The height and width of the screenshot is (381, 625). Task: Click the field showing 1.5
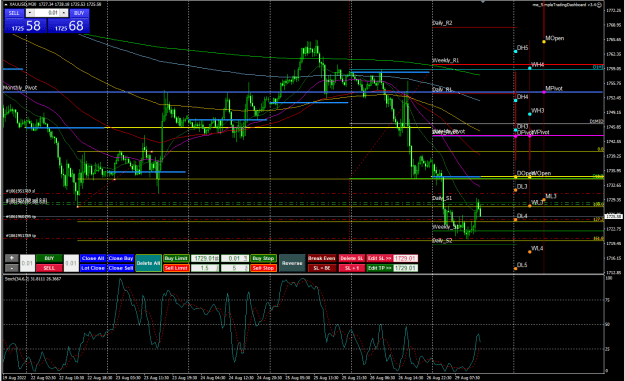pyautogui.click(x=205, y=268)
